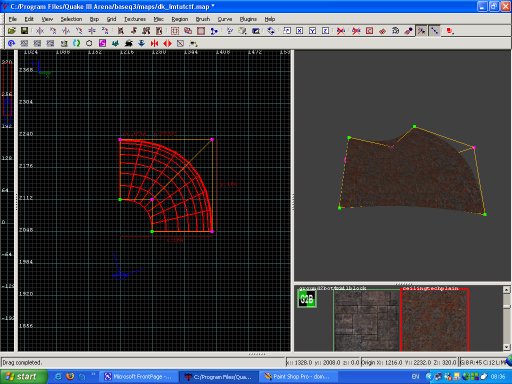Click the red arrows pointing inward icon
This screenshot has height=384, width=512.
click(x=154, y=43)
